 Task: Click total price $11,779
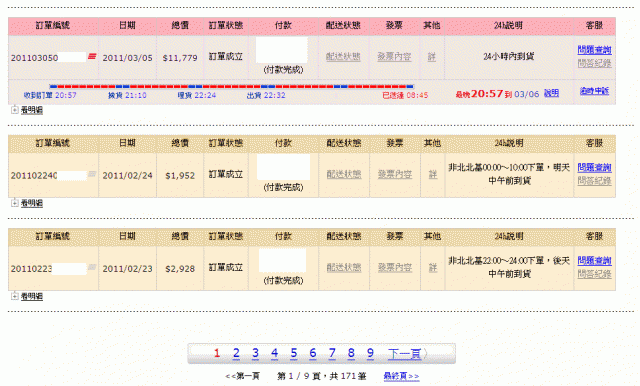[x=180, y=58]
